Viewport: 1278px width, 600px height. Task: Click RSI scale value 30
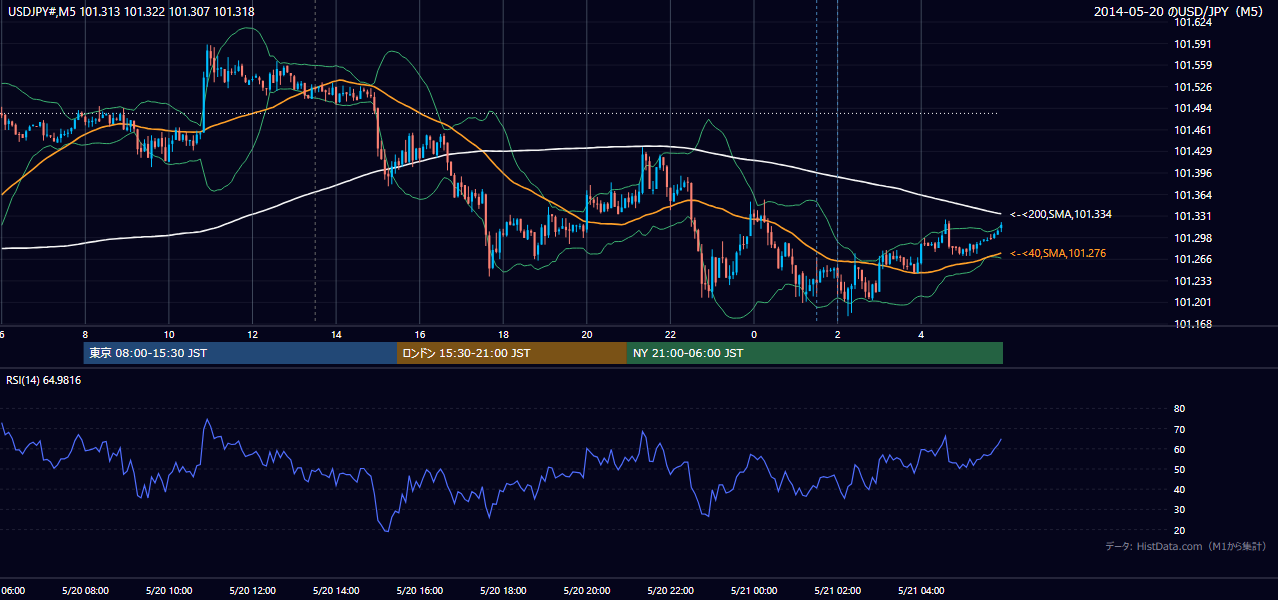(1179, 509)
